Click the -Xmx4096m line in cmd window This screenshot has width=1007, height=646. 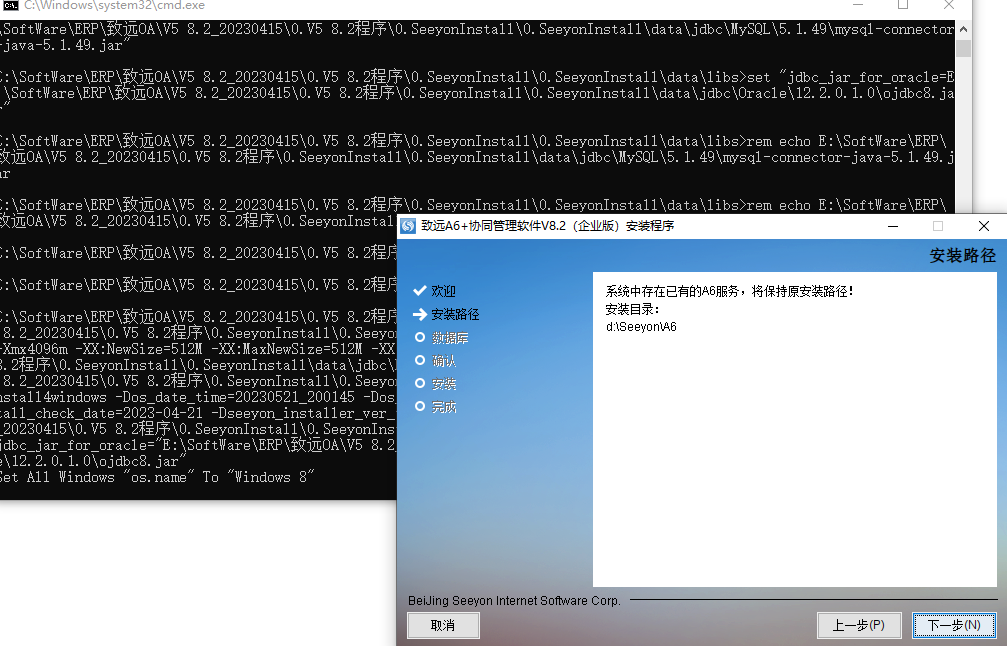(x=198, y=349)
